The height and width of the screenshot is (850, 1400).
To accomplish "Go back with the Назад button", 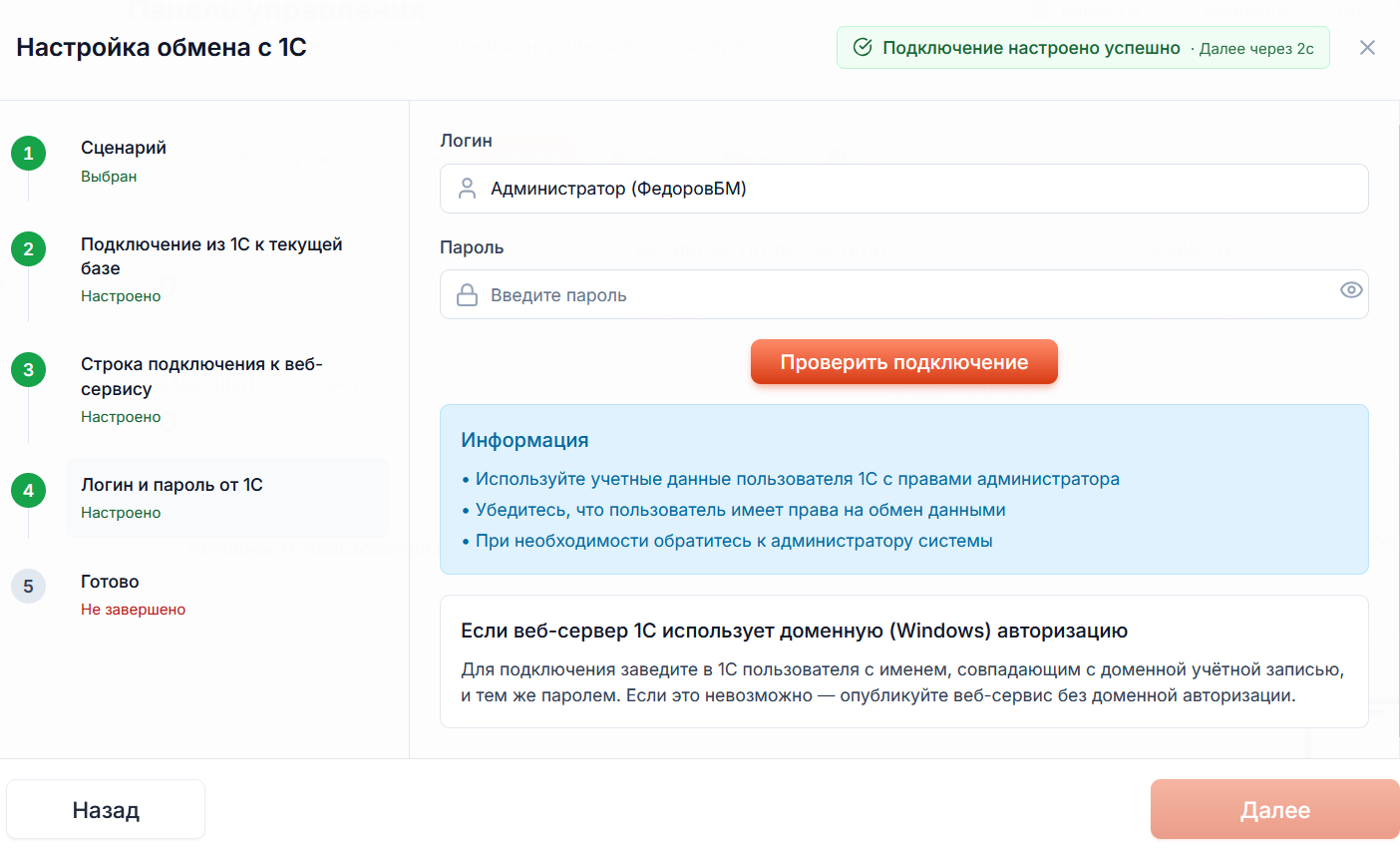I will (x=106, y=810).
